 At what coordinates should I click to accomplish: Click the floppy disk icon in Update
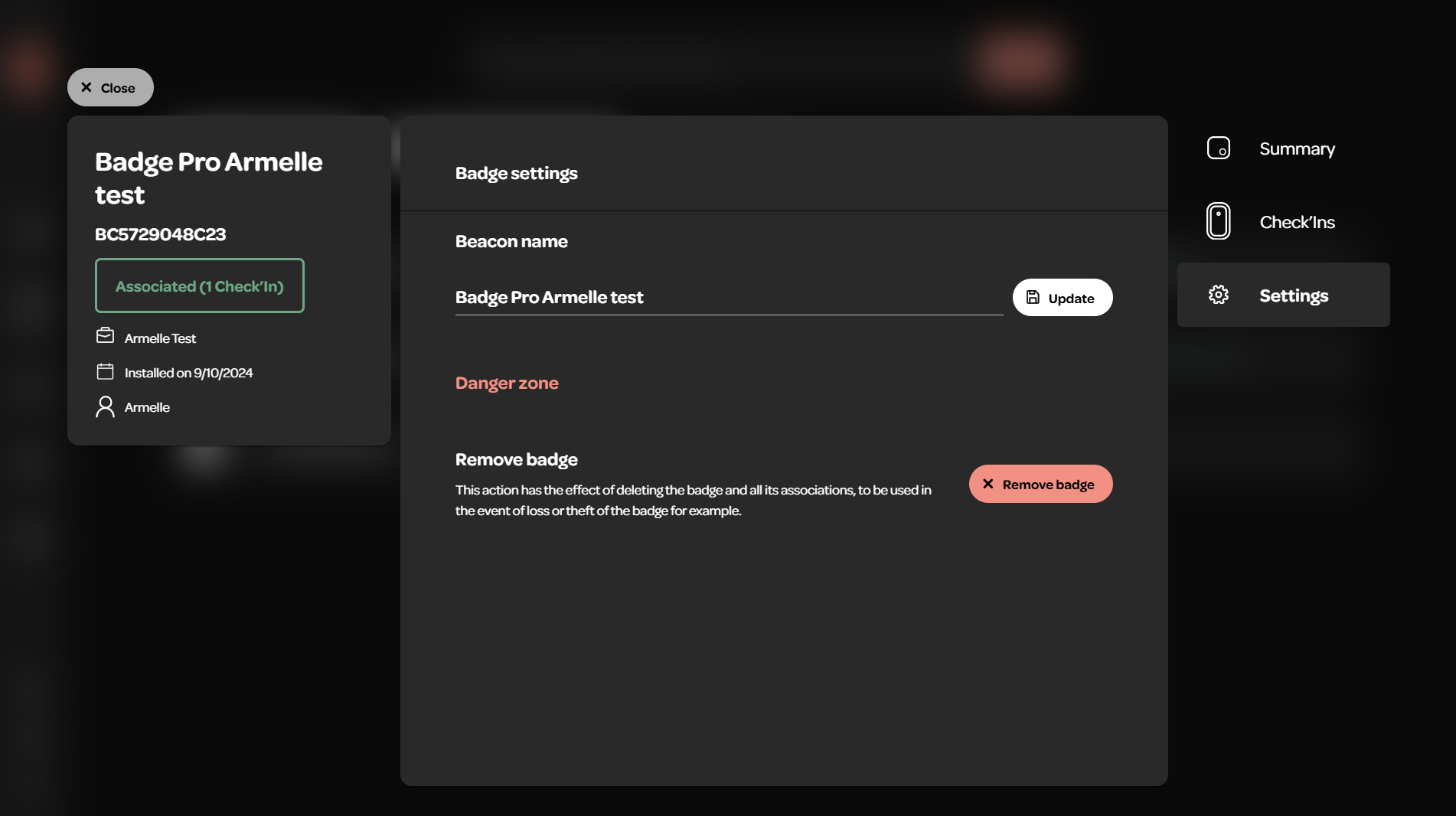[1033, 298]
